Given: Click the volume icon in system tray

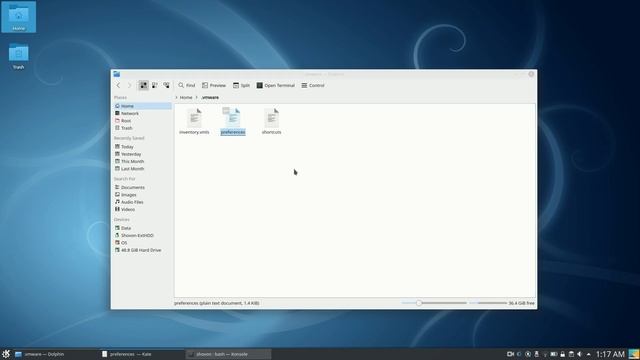Looking at the screenshot, I should coord(580,354).
